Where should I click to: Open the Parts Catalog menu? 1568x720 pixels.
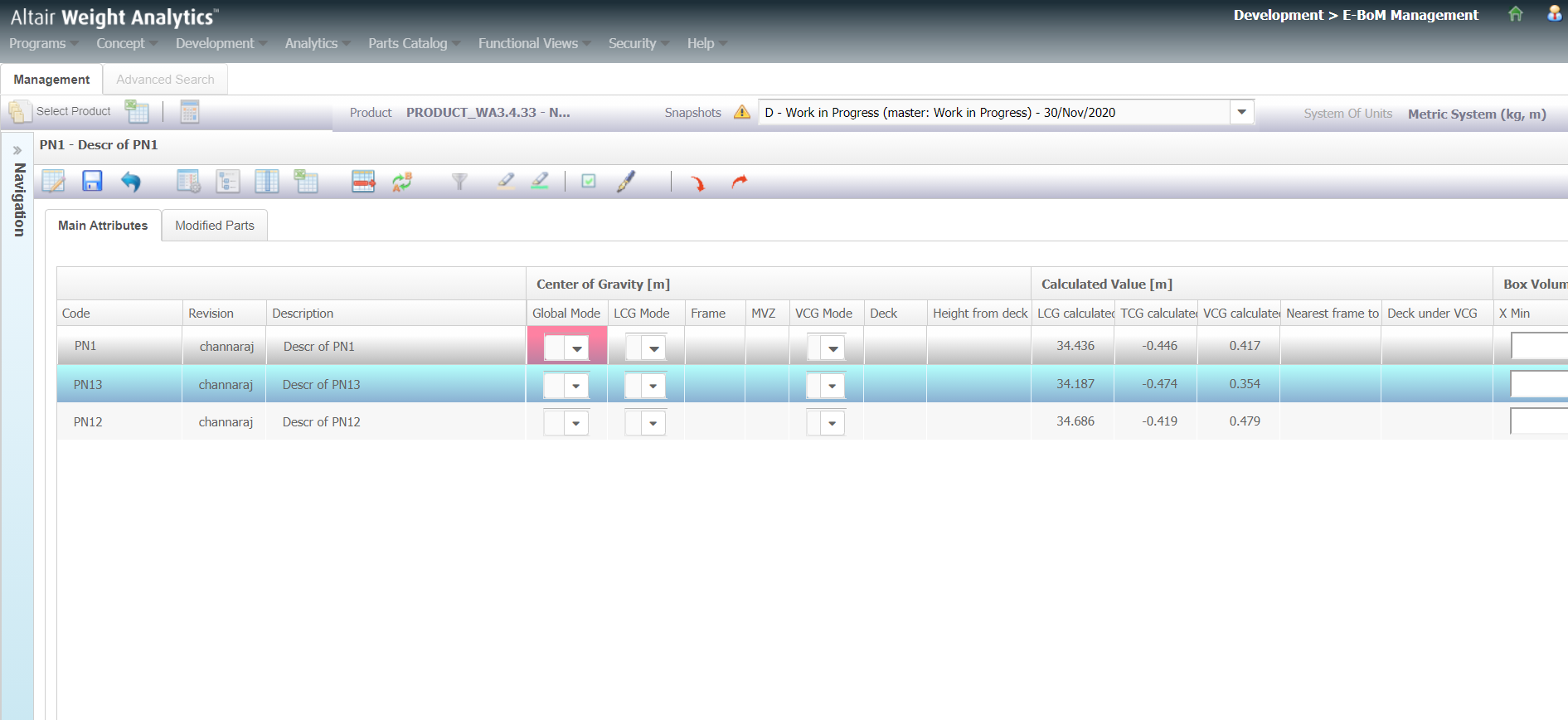coord(408,43)
